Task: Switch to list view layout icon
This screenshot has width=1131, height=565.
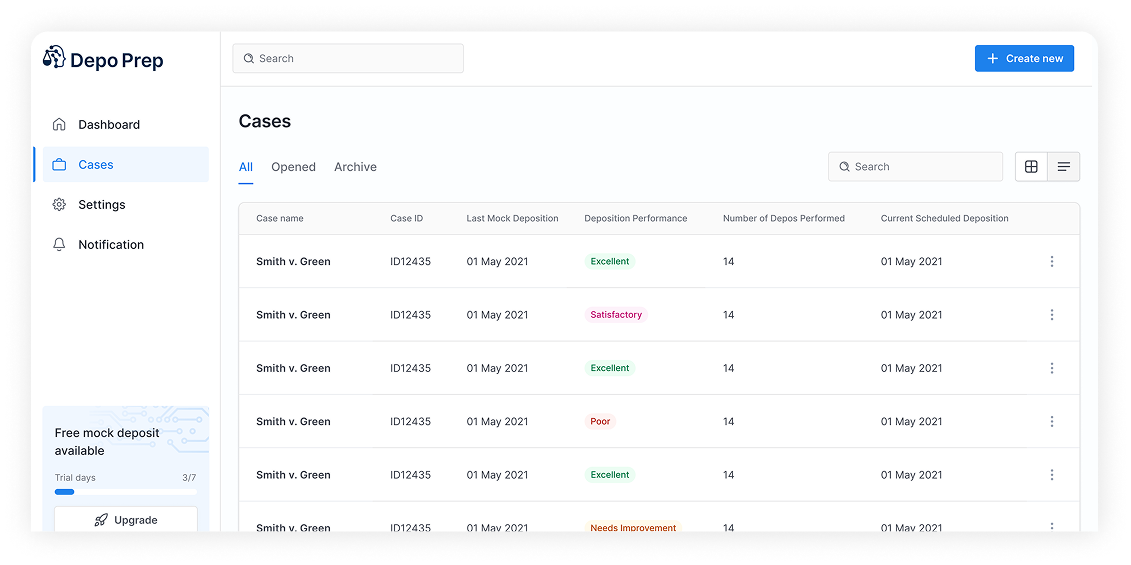Action: [1063, 167]
